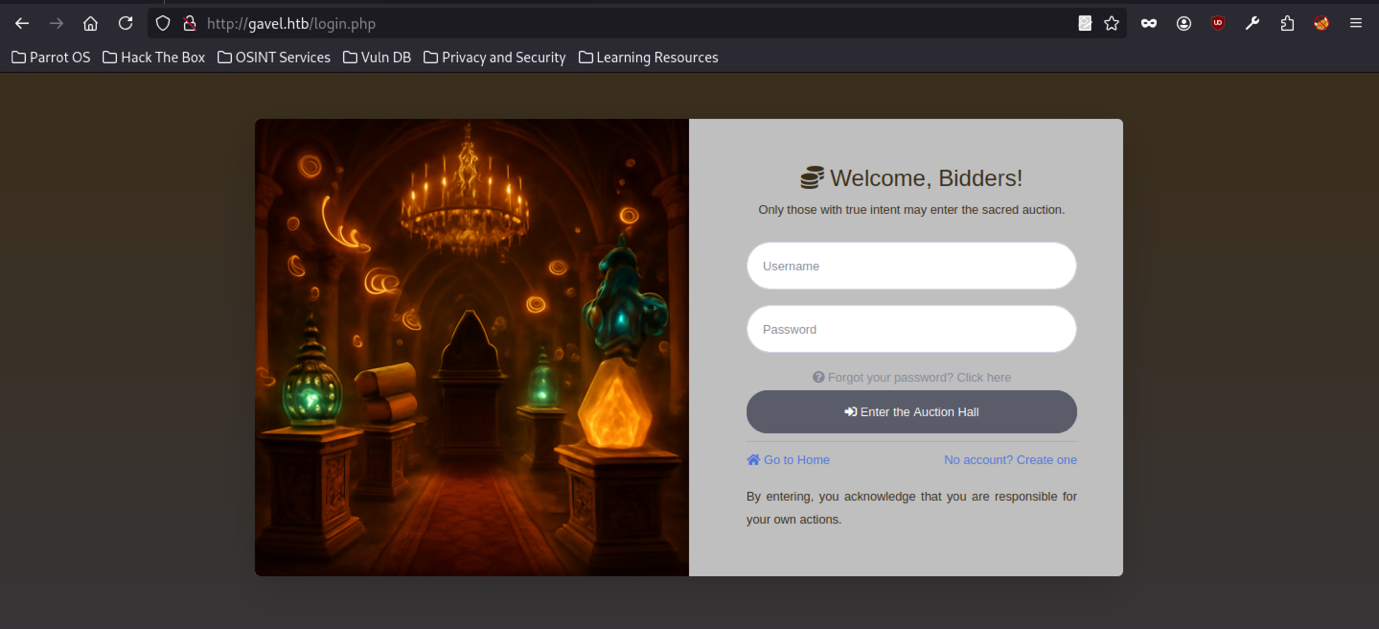Open tracking protection shield info

(163, 23)
